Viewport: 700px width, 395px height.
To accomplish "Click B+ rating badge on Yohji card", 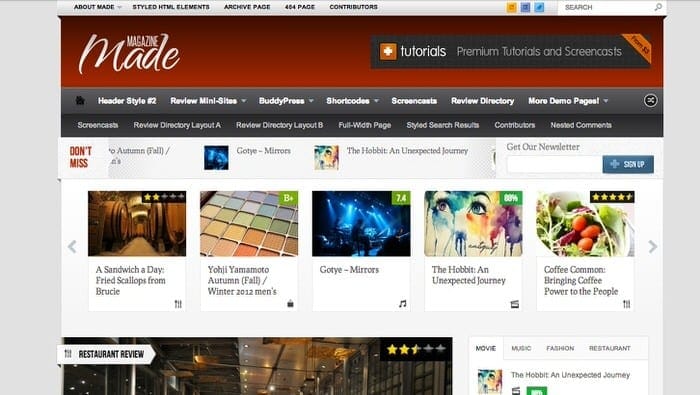I will point(288,198).
